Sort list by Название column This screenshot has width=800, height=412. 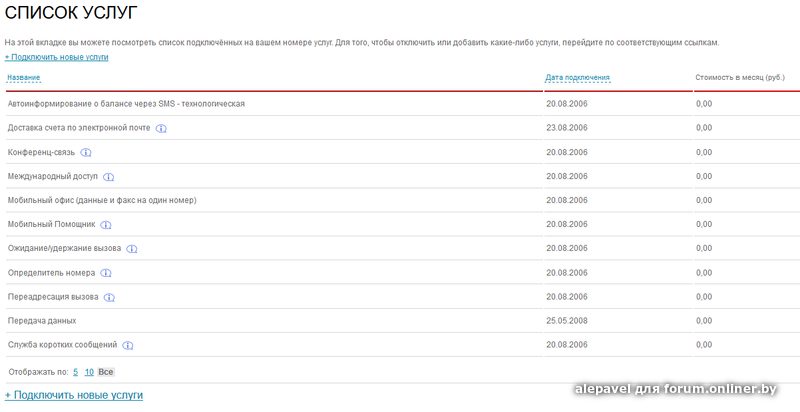pyautogui.click(x=24, y=77)
